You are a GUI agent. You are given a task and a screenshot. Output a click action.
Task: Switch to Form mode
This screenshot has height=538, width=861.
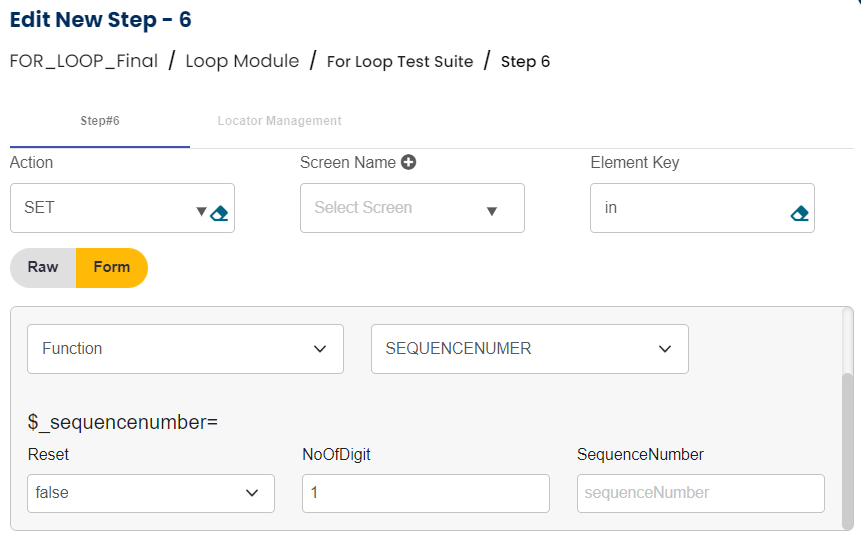(x=112, y=267)
